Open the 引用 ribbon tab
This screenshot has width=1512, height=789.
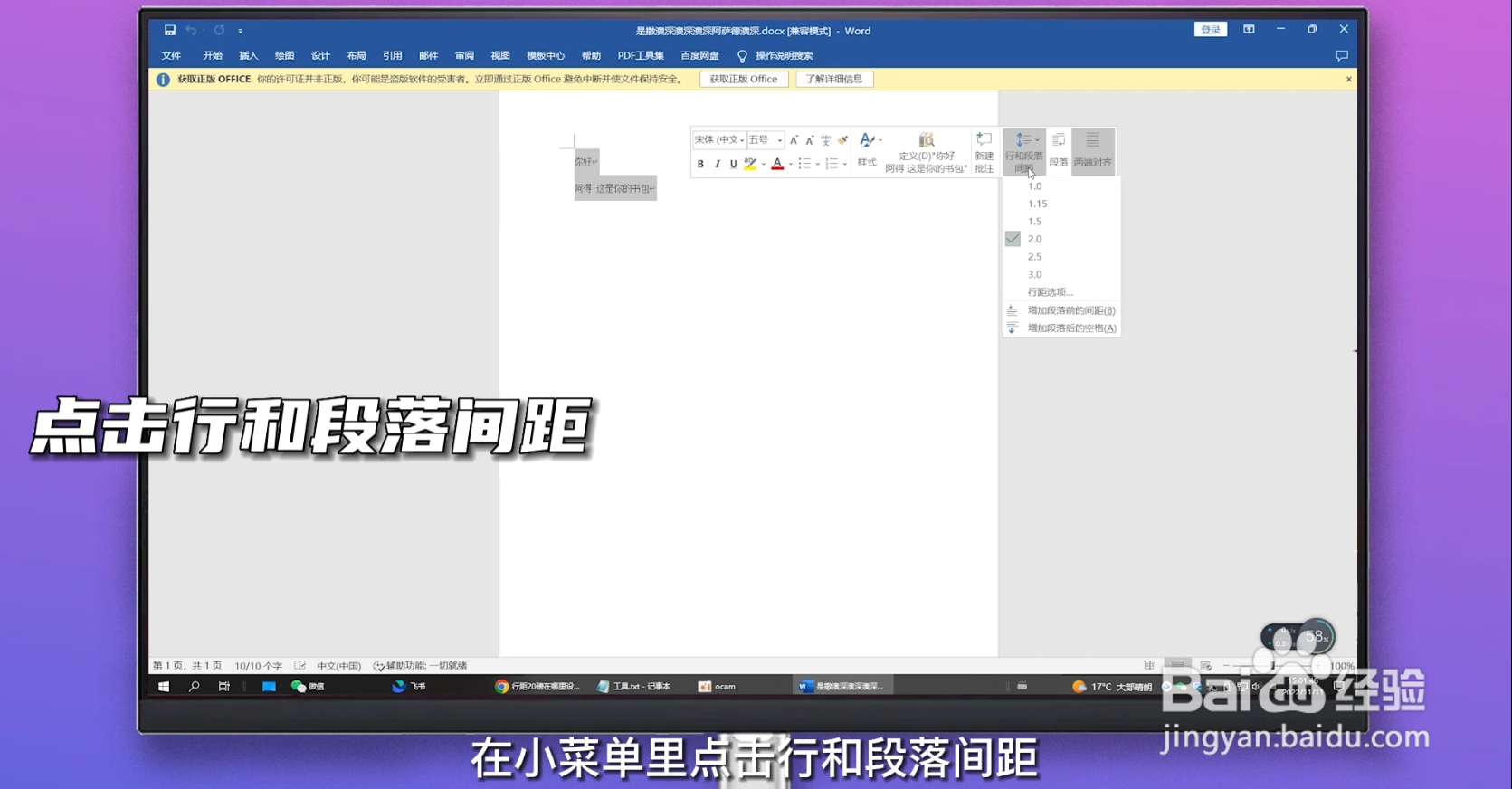(x=392, y=55)
